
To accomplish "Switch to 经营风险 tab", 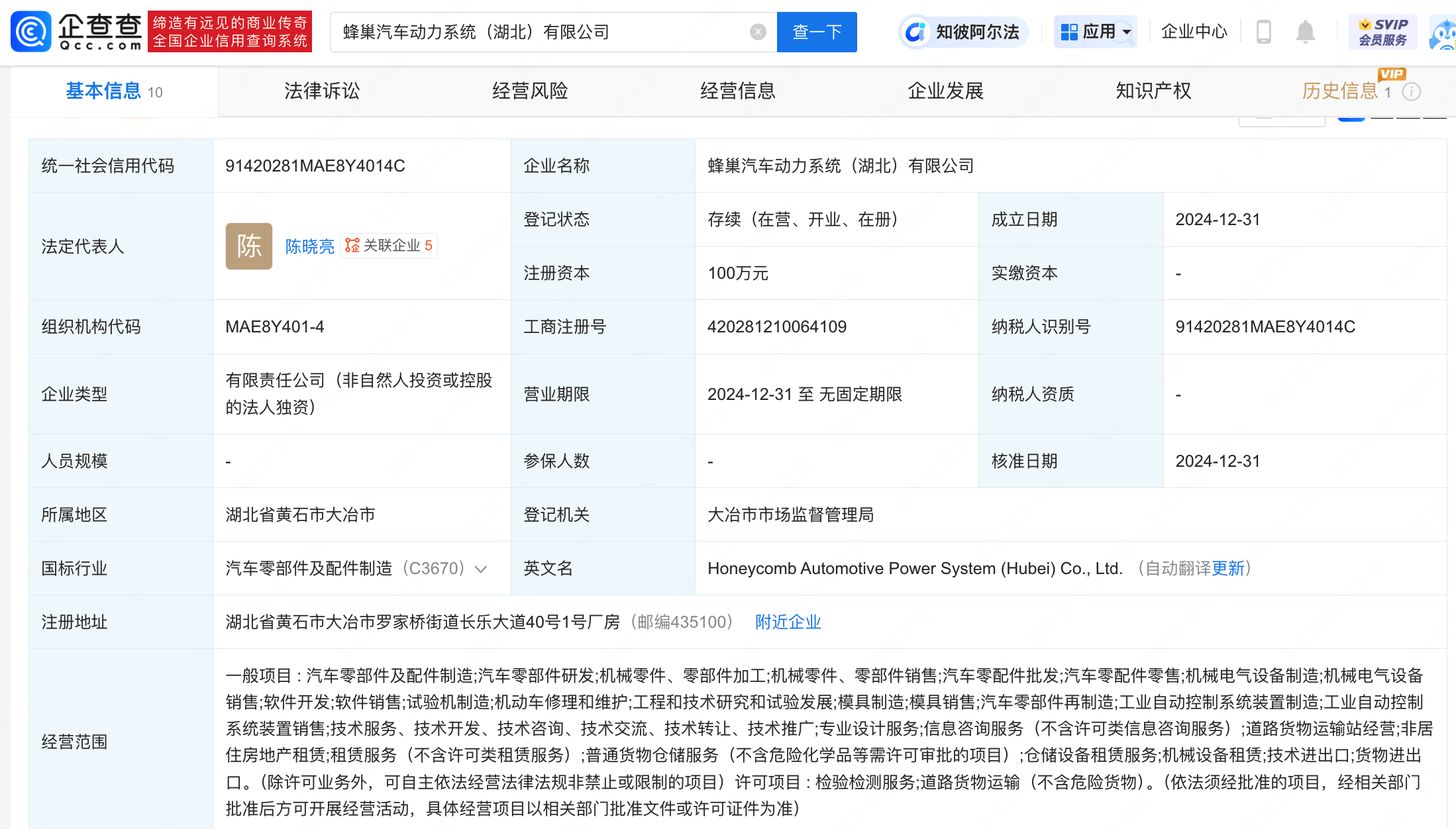I will tap(530, 91).
